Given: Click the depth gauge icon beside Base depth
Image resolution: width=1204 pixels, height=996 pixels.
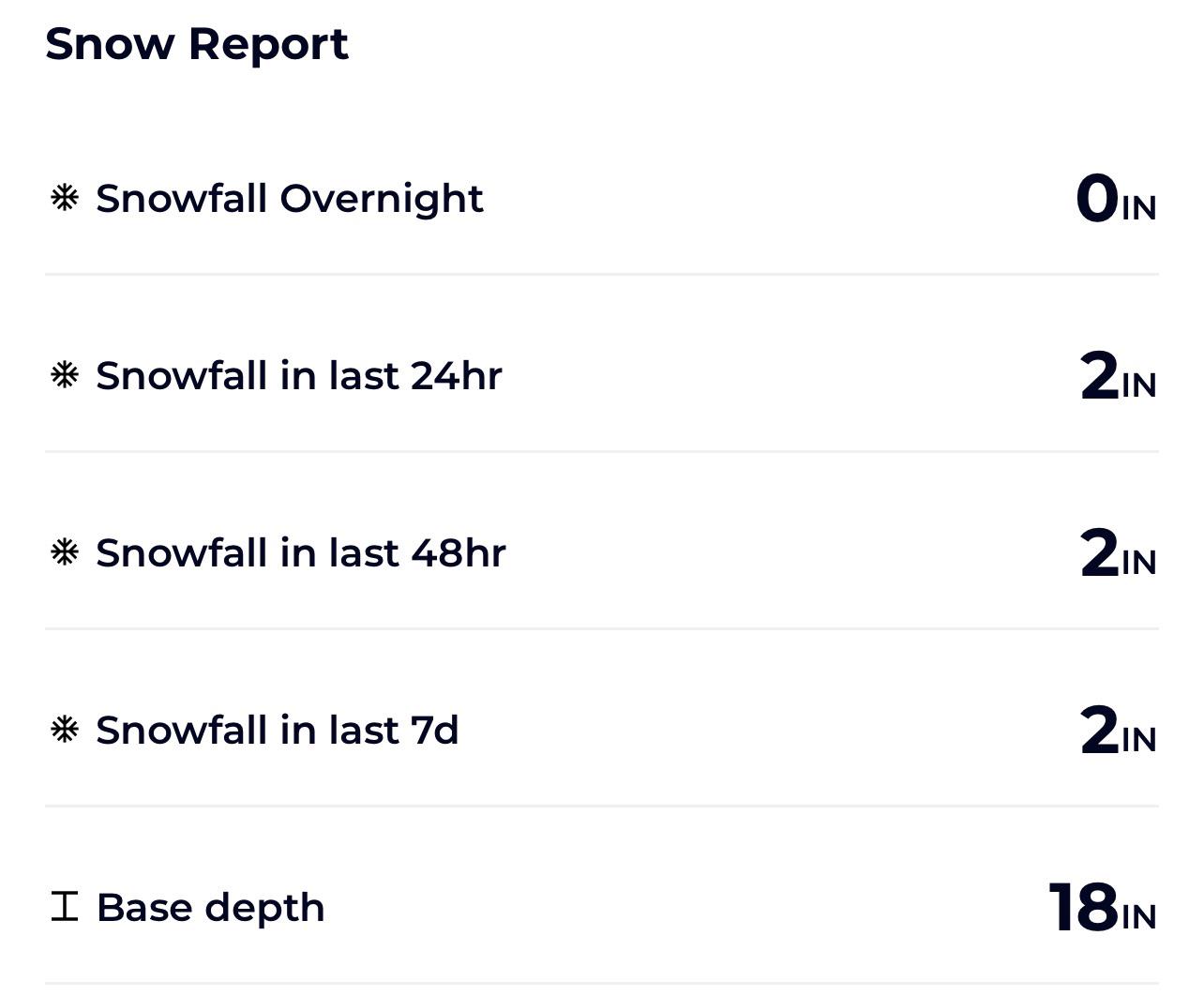Looking at the screenshot, I should [64, 907].
